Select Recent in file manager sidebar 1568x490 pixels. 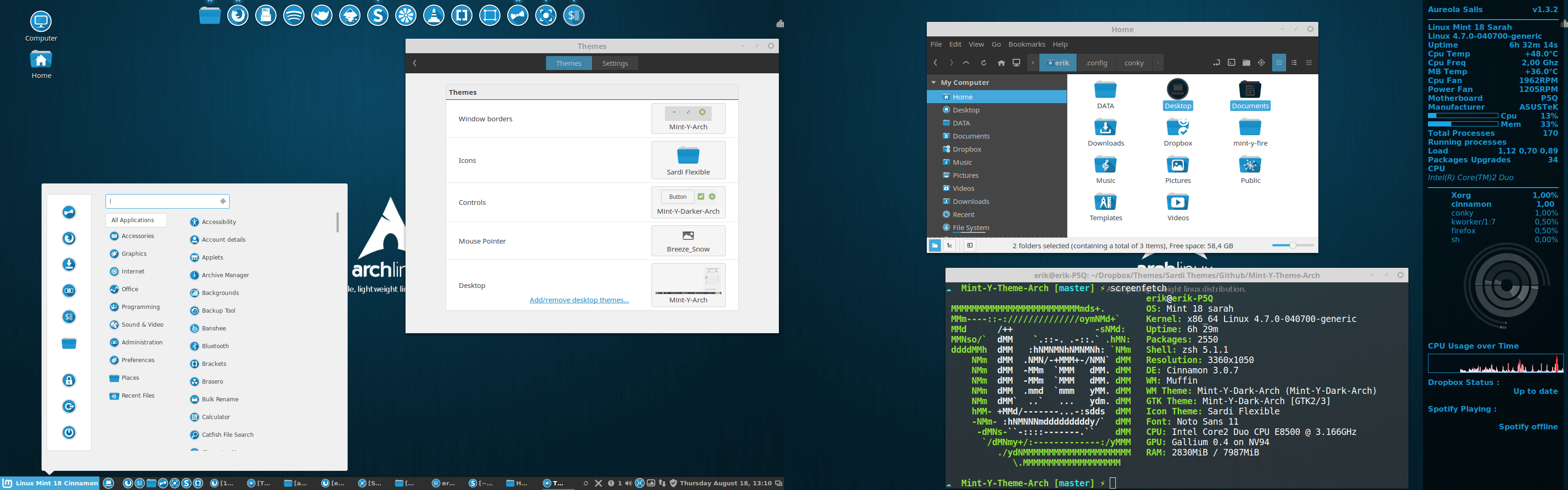tap(996, 215)
